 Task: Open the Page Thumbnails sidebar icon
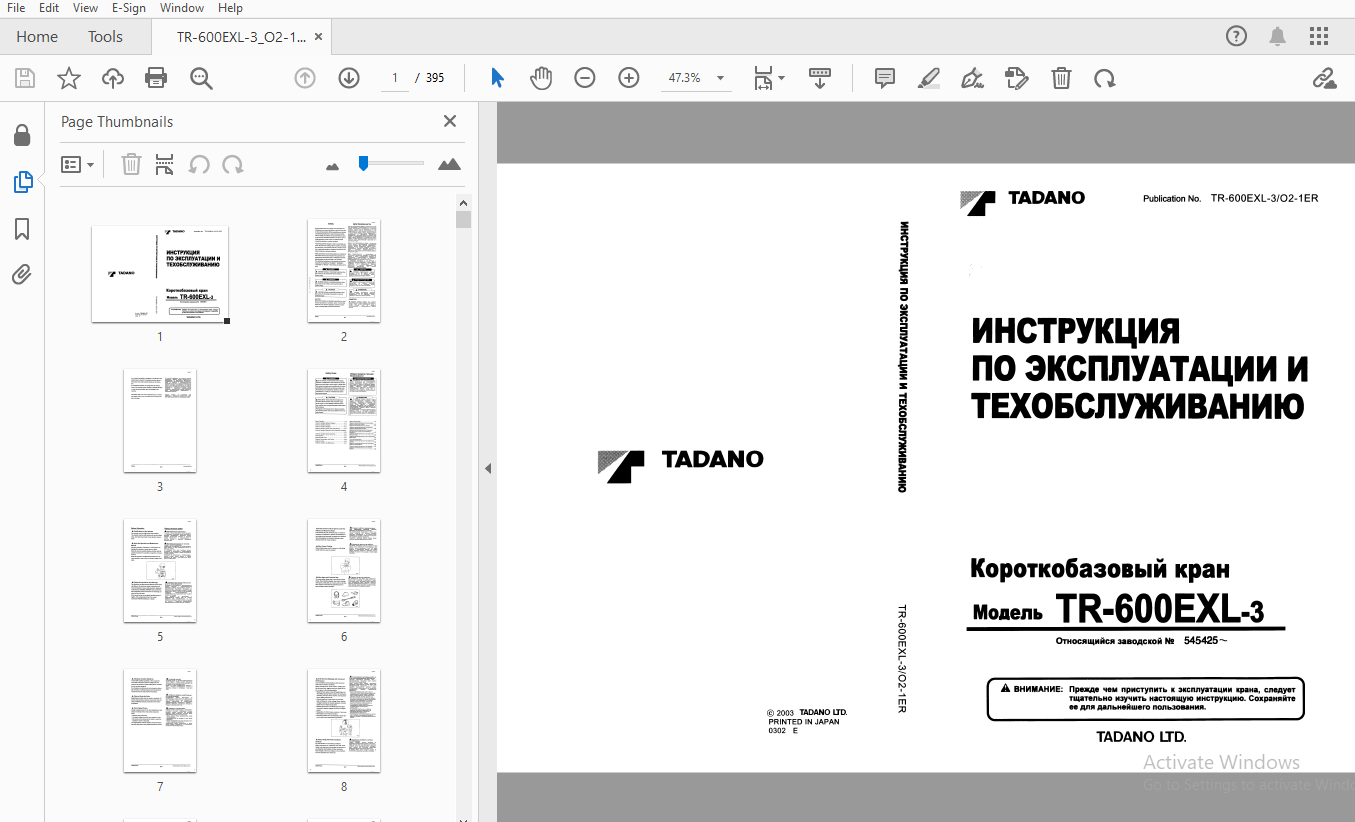[x=22, y=182]
